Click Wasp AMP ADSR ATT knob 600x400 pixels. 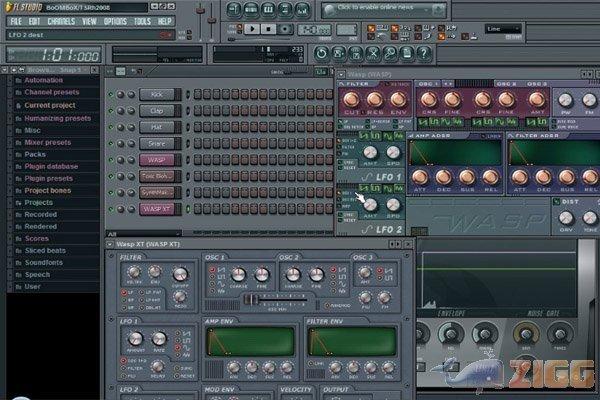pos(420,177)
